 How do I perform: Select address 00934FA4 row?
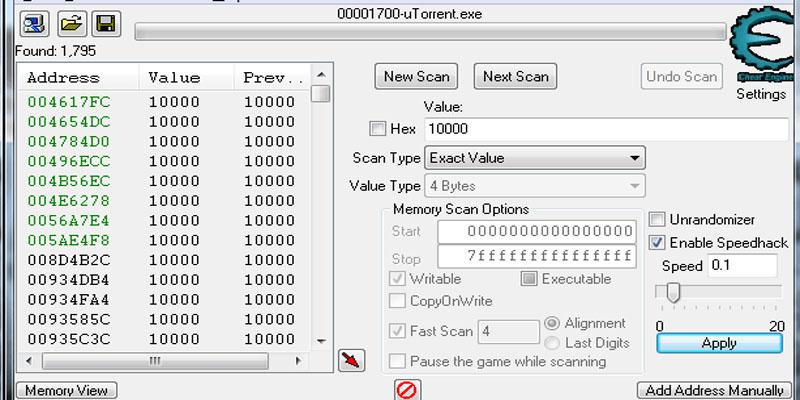[x=164, y=299]
